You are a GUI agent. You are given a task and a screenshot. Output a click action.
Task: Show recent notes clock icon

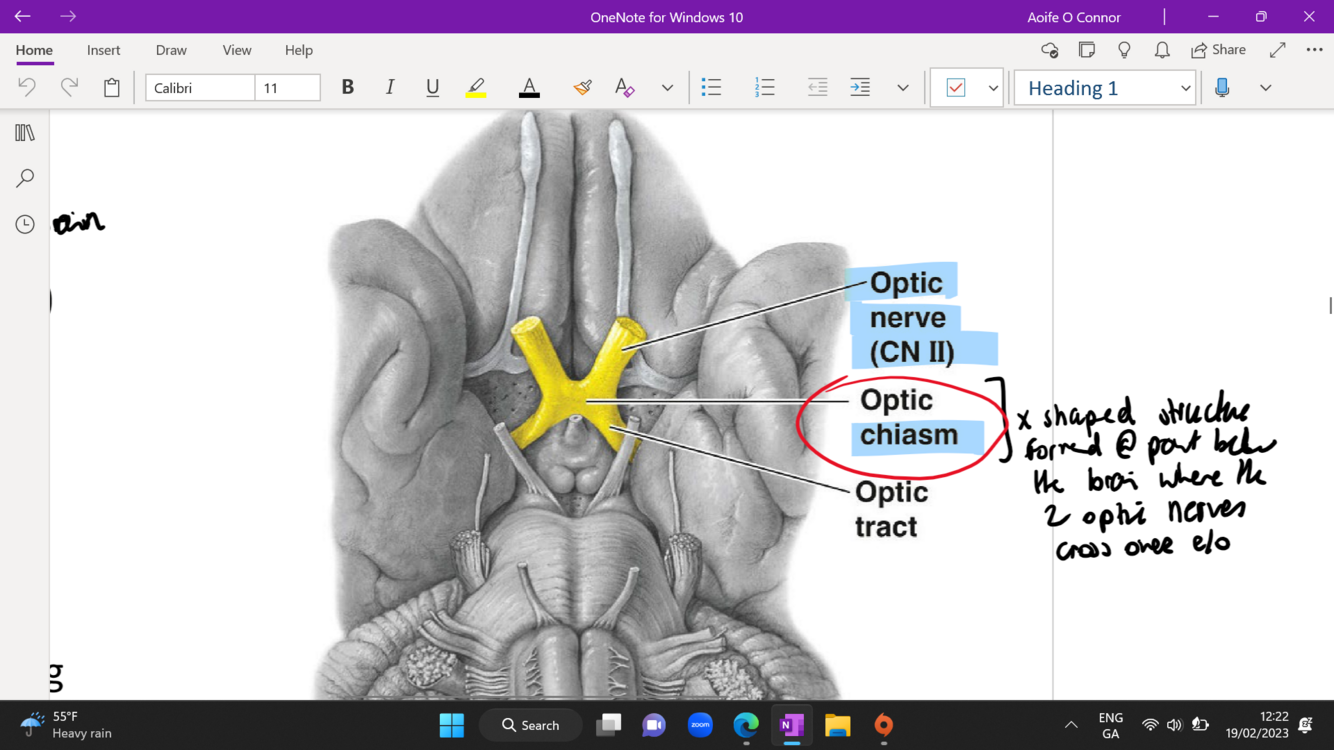pyautogui.click(x=25, y=224)
